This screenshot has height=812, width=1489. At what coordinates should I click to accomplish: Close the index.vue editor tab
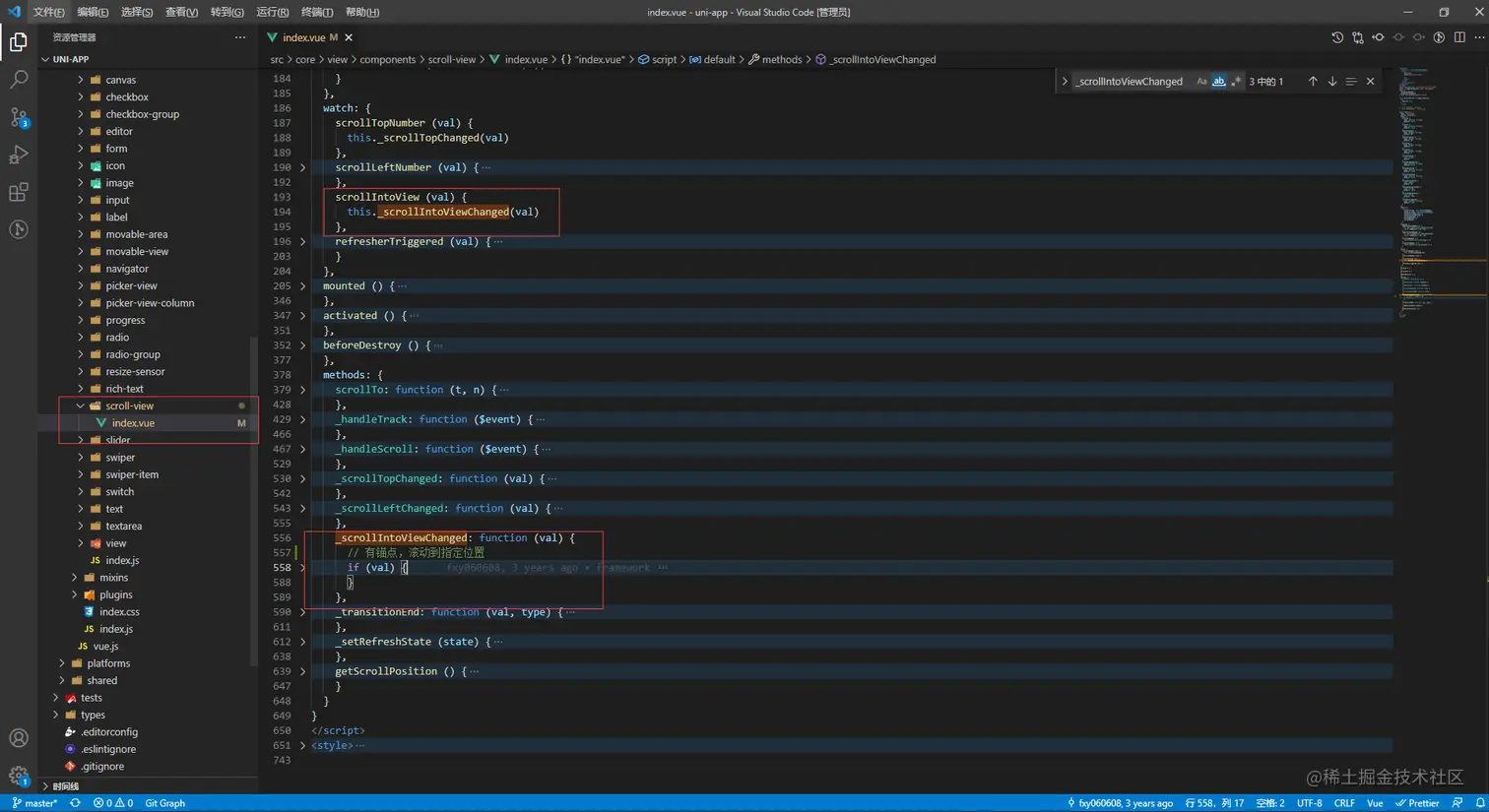click(349, 37)
